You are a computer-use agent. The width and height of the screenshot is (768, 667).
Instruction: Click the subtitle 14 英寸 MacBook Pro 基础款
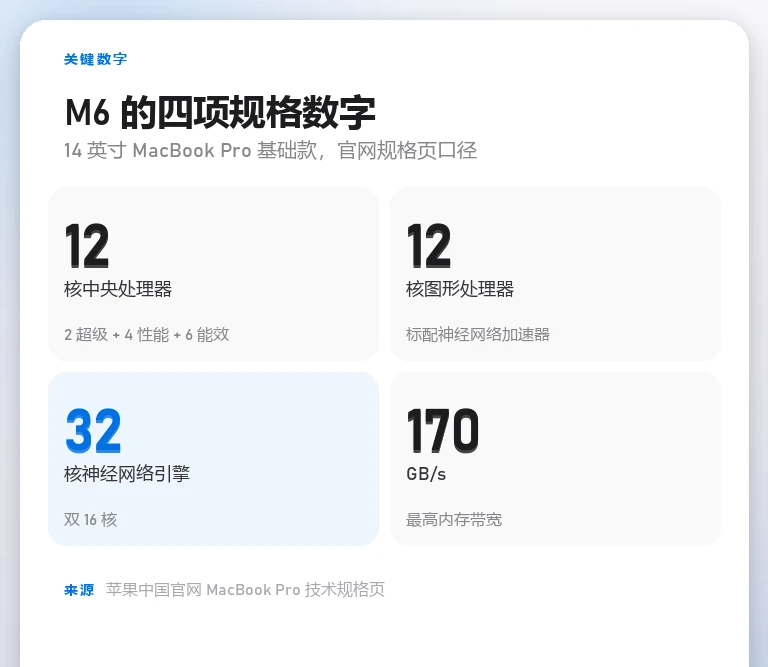pyautogui.click(x=190, y=150)
